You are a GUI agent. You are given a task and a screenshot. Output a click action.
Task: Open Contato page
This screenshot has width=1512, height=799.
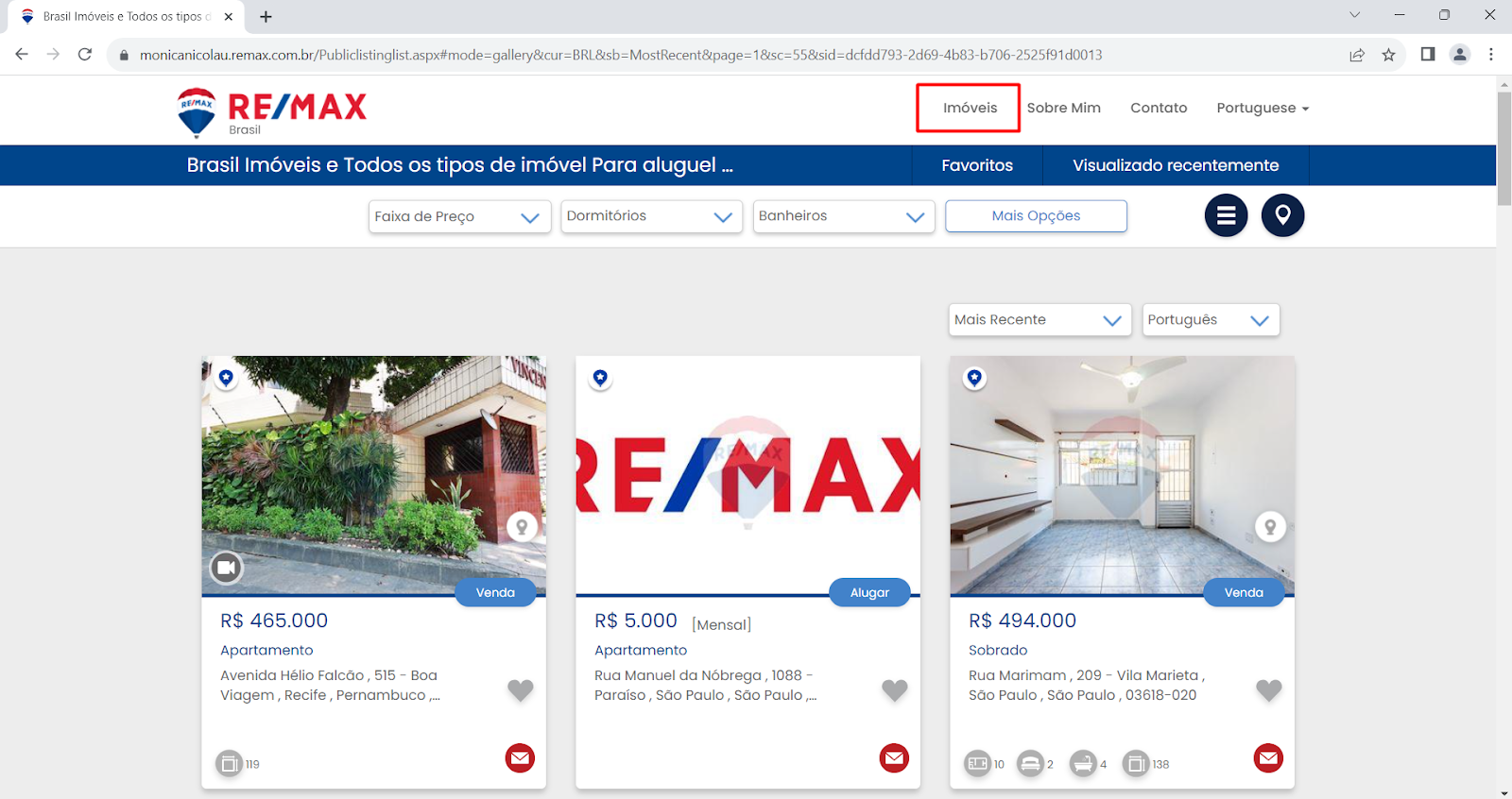1159,108
